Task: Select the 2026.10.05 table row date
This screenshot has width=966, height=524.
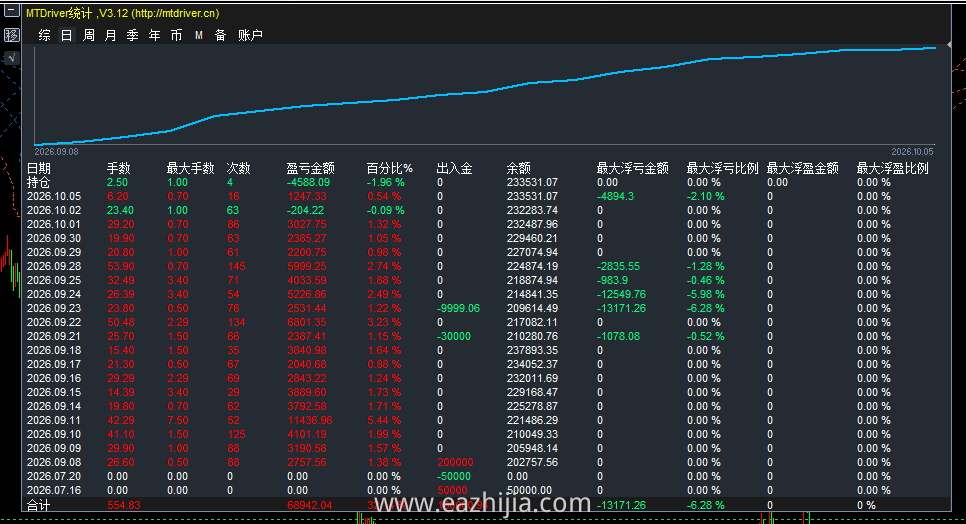Action: click(54, 196)
